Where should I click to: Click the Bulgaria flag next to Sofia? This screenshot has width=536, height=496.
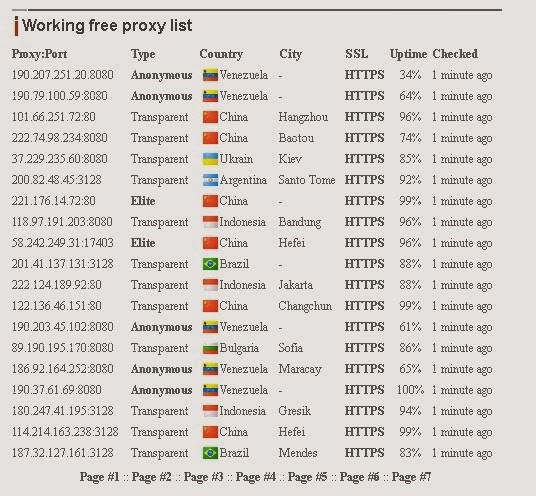[210, 348]
